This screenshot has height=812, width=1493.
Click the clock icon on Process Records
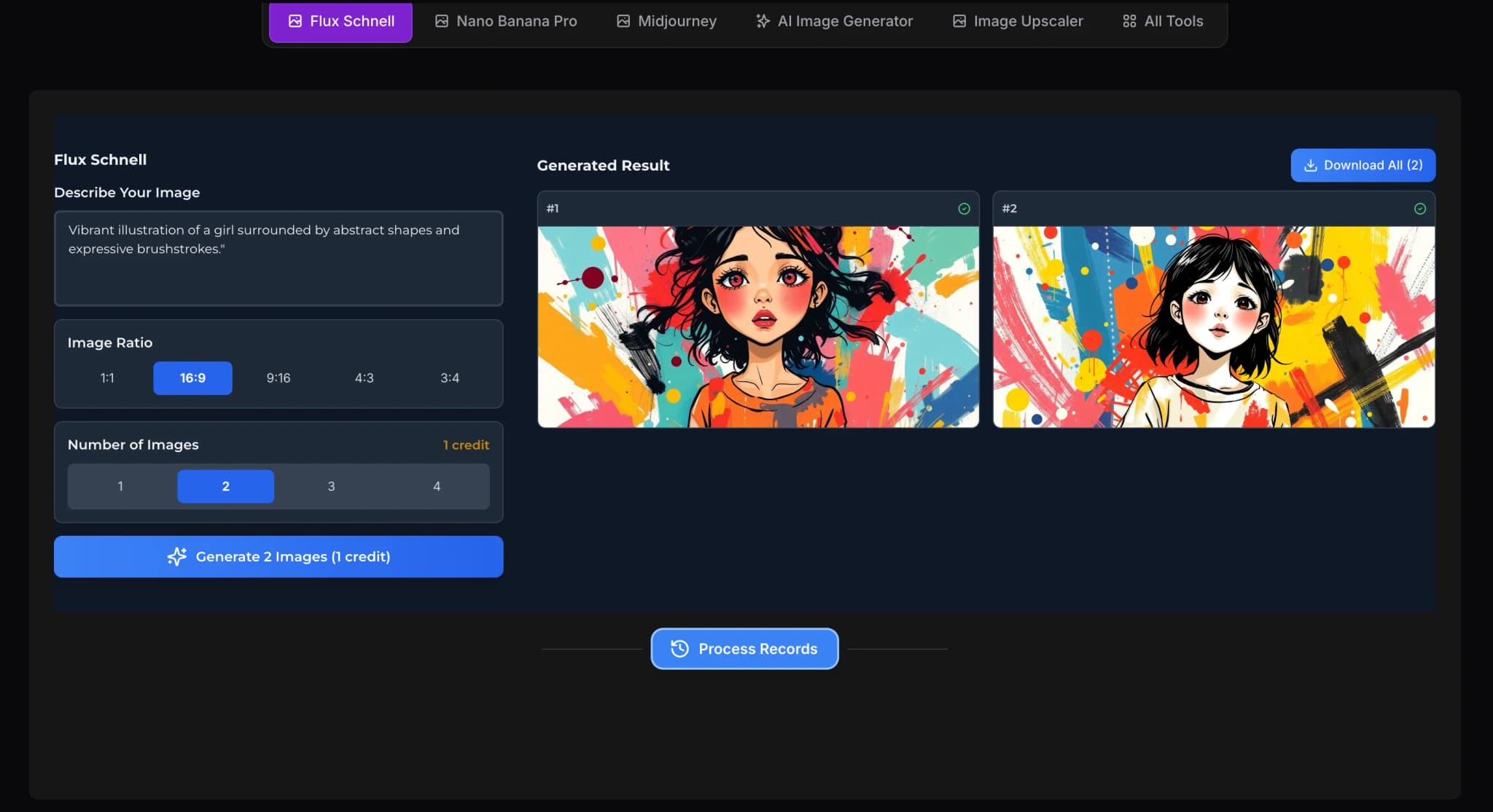(x=679, y=649)
